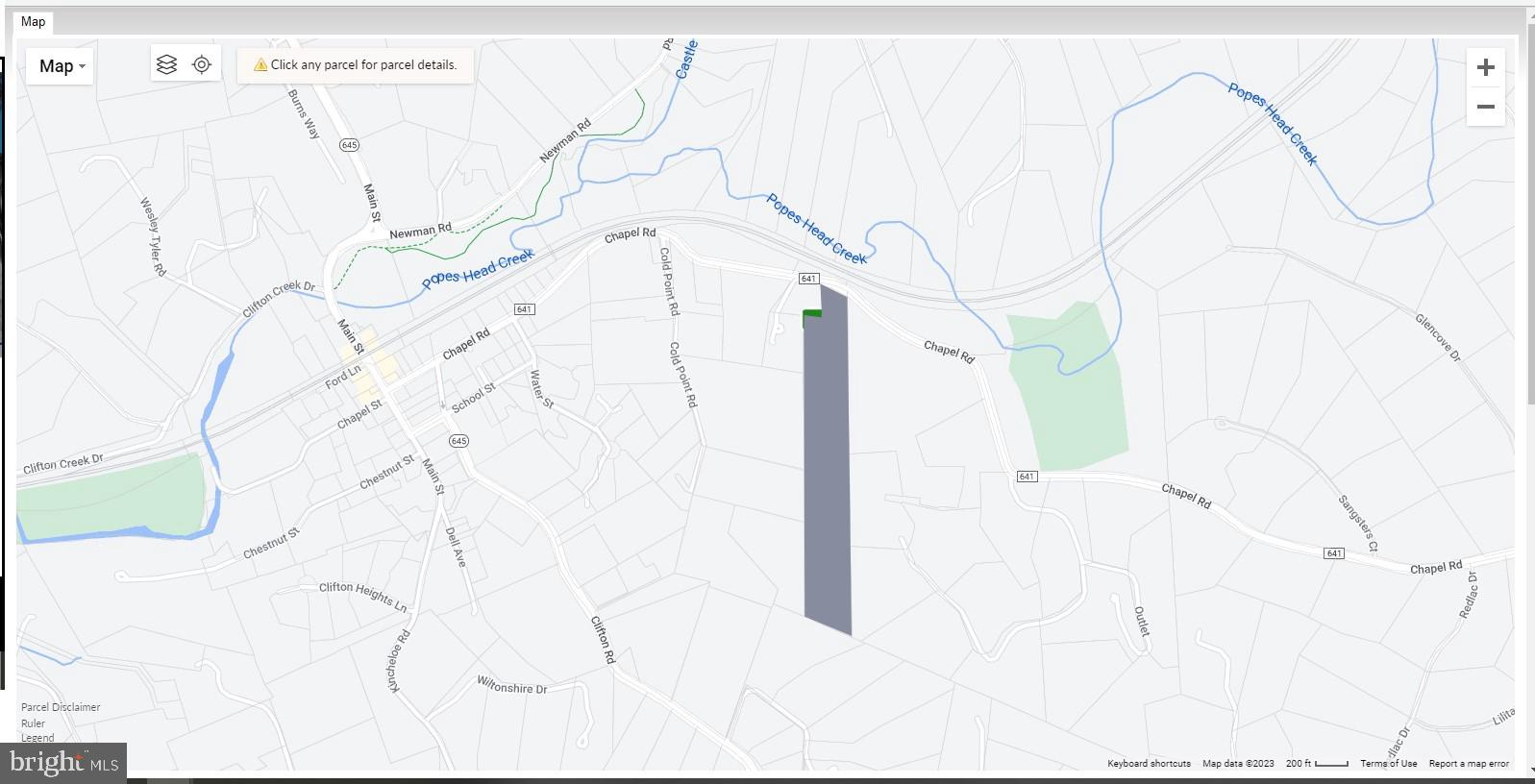Click the locate/target crosshair icon
Screen dimensions: 1535x784
(202, 64)
